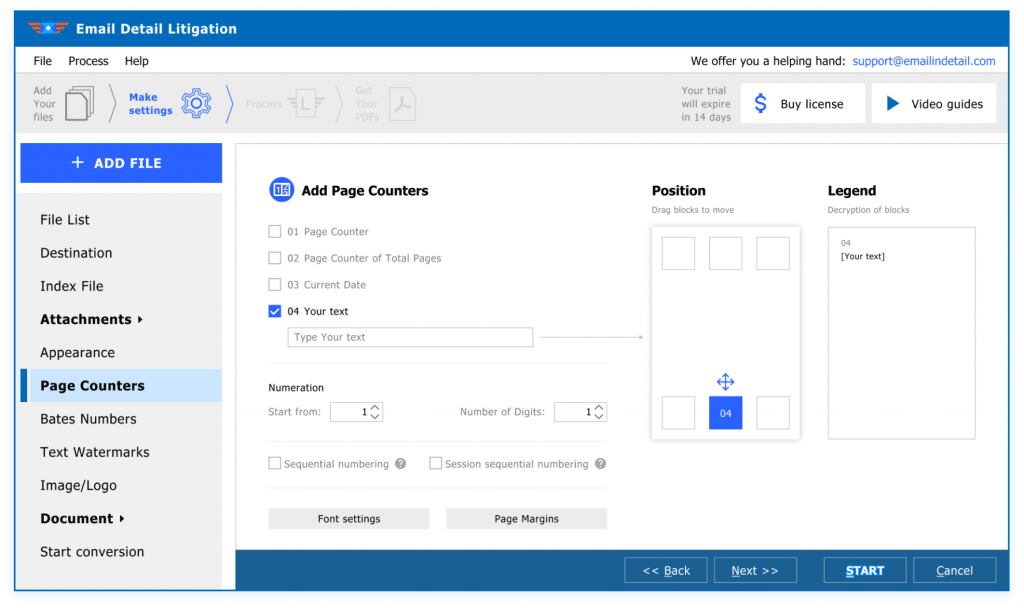Viewport: 1024px width, 609px height.
Task: Enable 01 Page Counter checkbox
Action: tap(274, 231)
